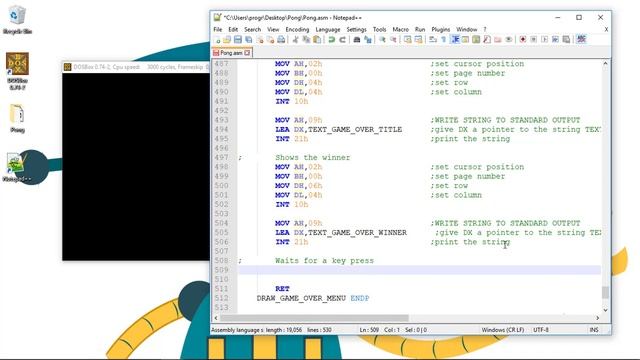
Task: Toggle synchronized vertical scrolling
Action: tap(407, 40)
